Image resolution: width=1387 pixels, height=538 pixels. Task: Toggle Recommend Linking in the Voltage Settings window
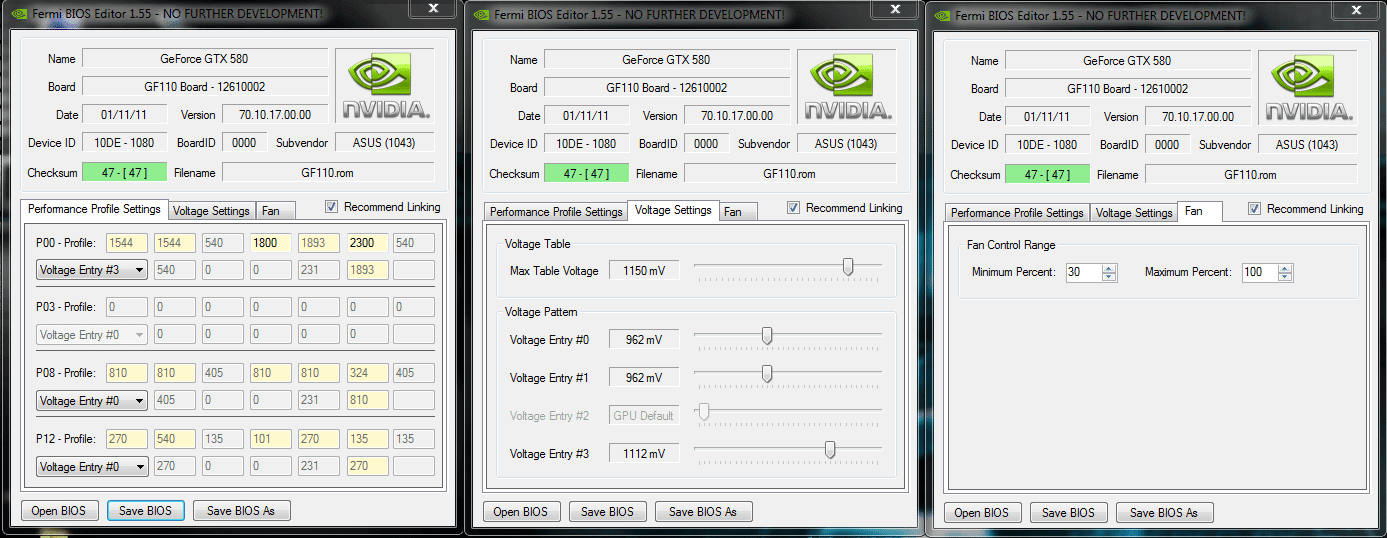(x=794, y=208)
